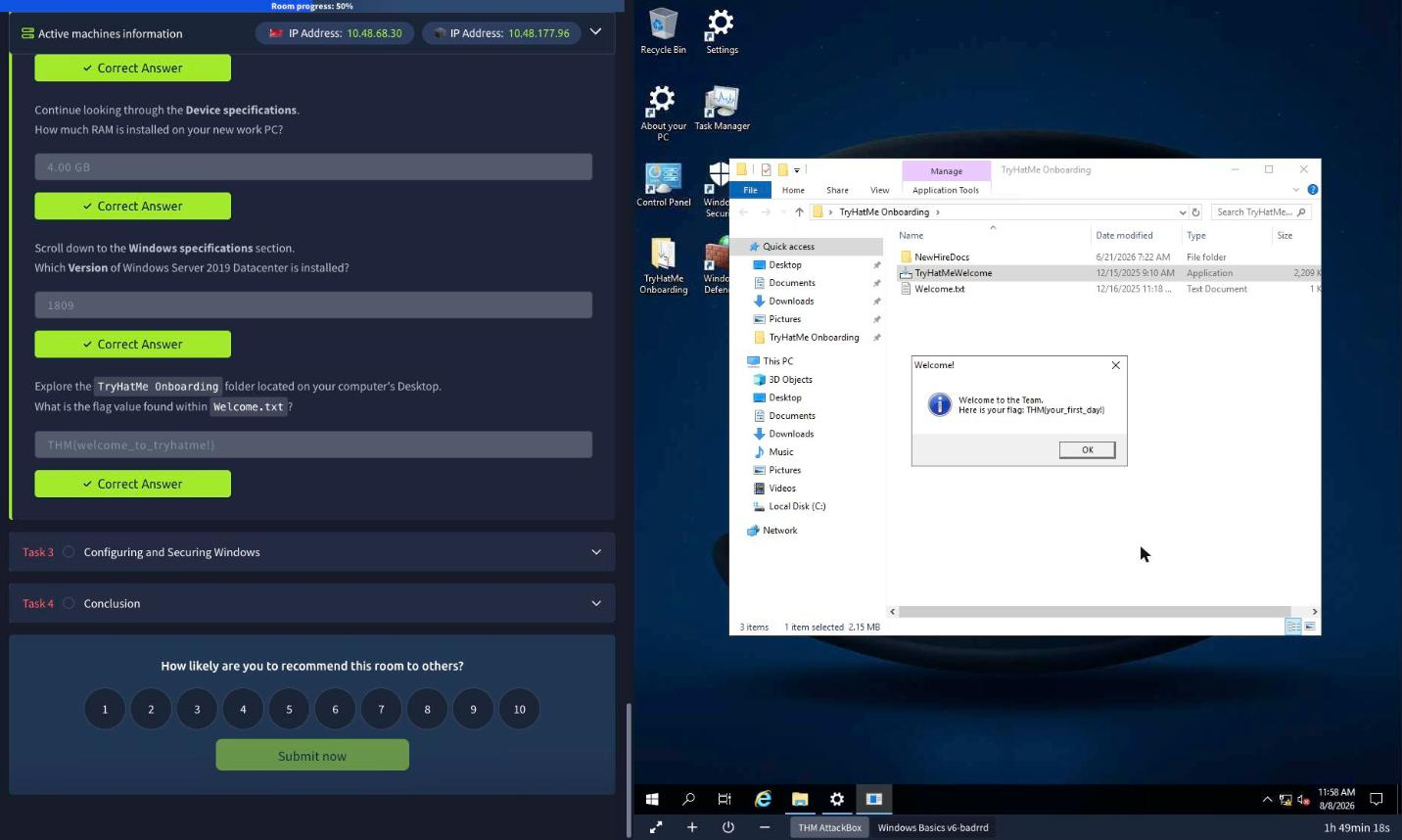
Task: Click the power icon to terminate the machine
Action: pyautogui.click(x=728, y=827)
